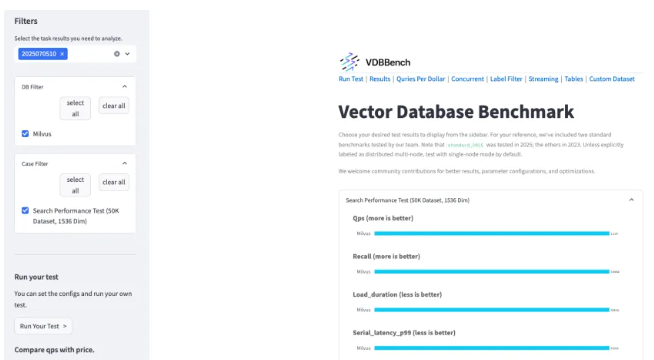Click the VDBBench logo icon

[349, 62]
